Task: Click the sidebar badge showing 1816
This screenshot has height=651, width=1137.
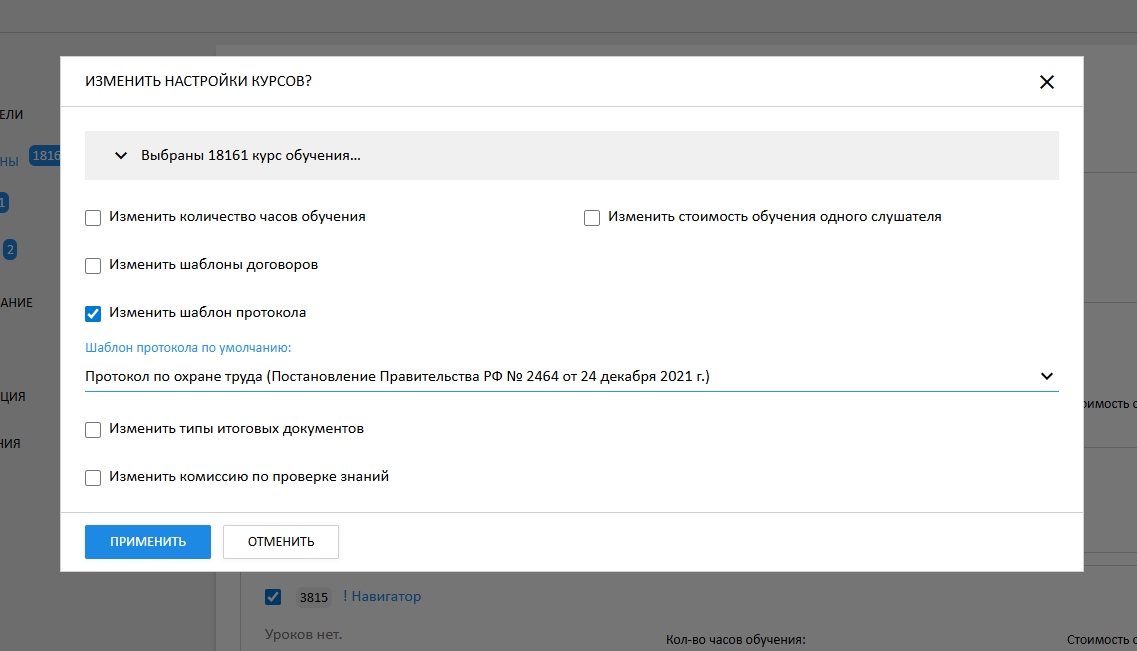Action: 46,156
